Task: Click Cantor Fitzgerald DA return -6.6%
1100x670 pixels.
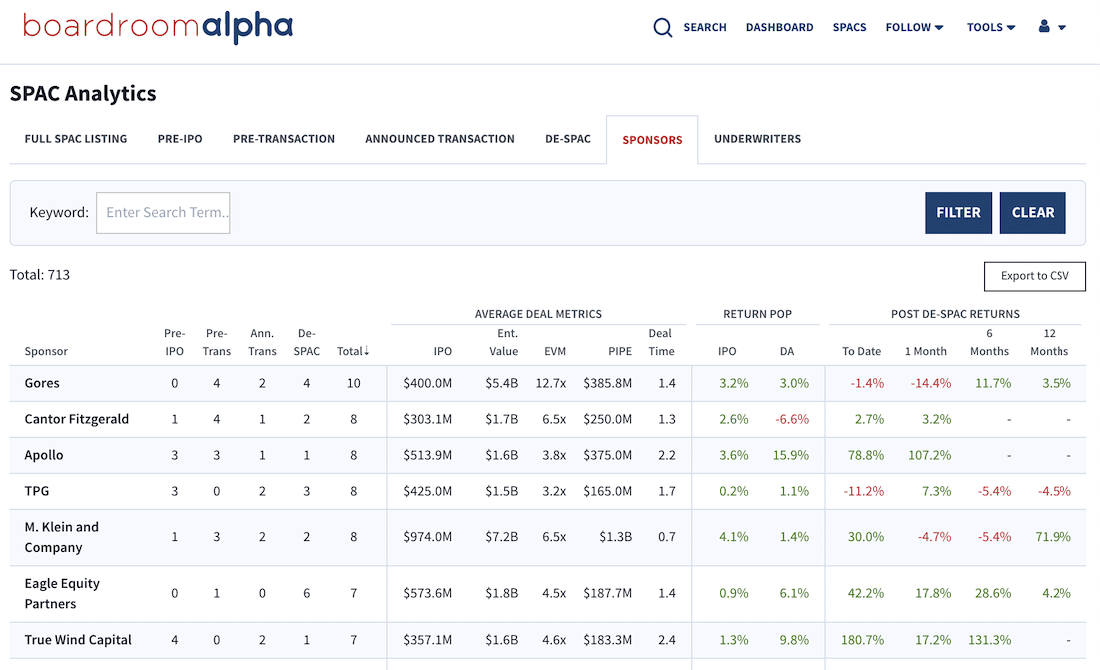Action: click(792, 419)
